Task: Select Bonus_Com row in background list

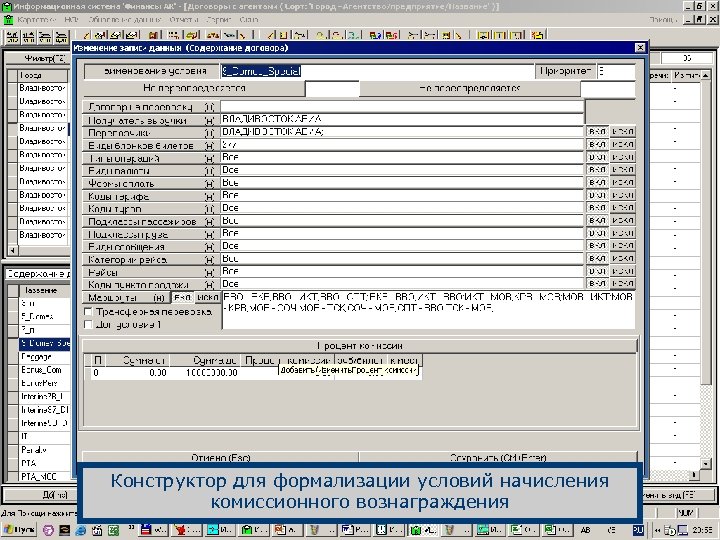Action: coord(45,370)
